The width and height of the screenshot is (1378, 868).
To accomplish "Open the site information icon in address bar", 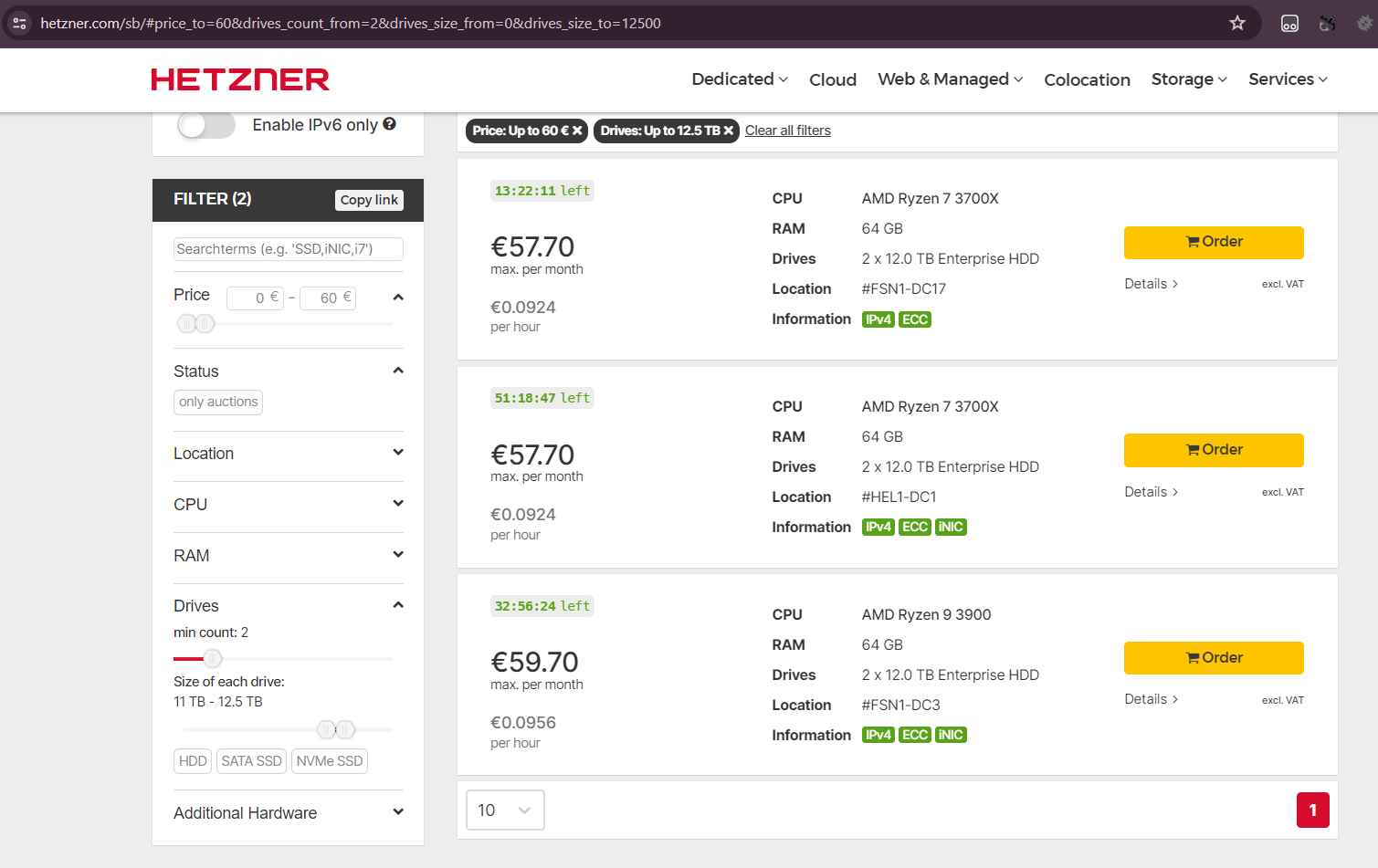I will pos(19,23).
